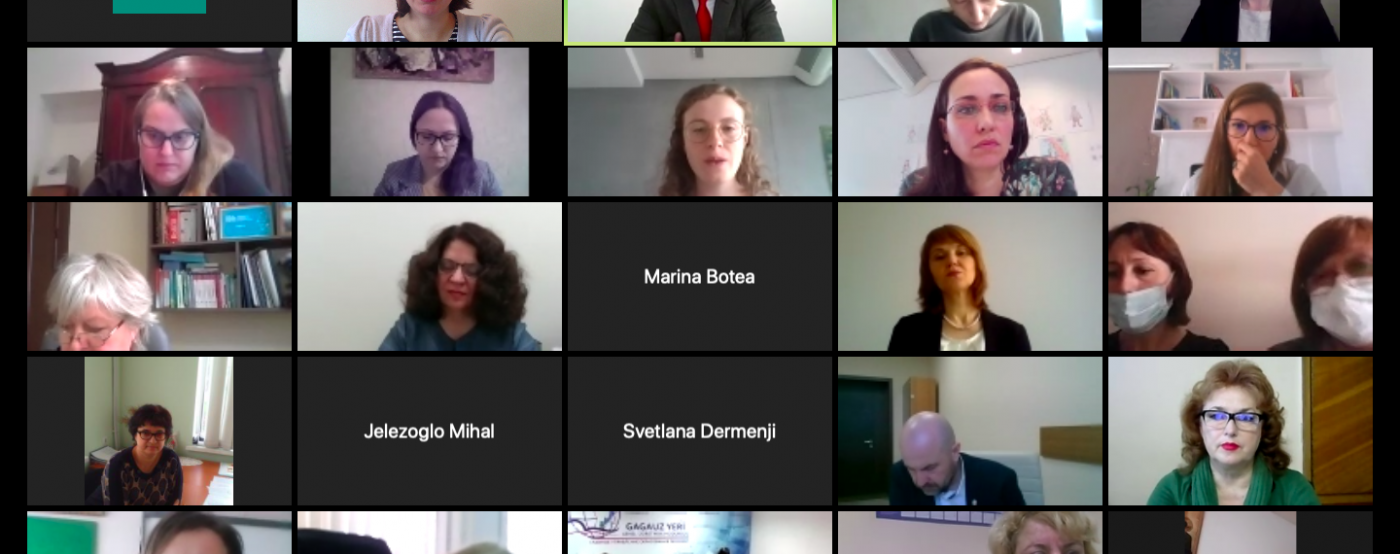1400x554 pixels.
Task: Click the blonde woman at bottom row
Action: point(970,533)
